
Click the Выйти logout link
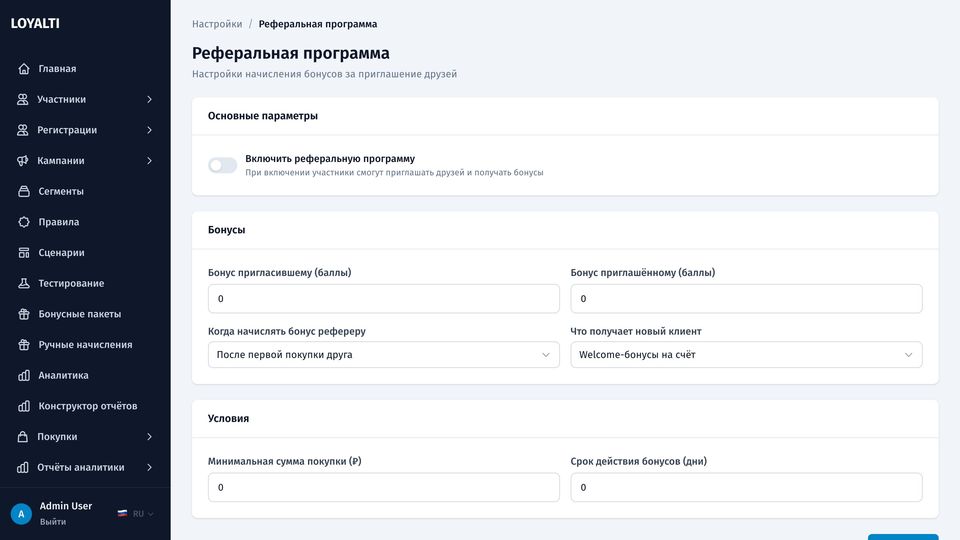53,522
